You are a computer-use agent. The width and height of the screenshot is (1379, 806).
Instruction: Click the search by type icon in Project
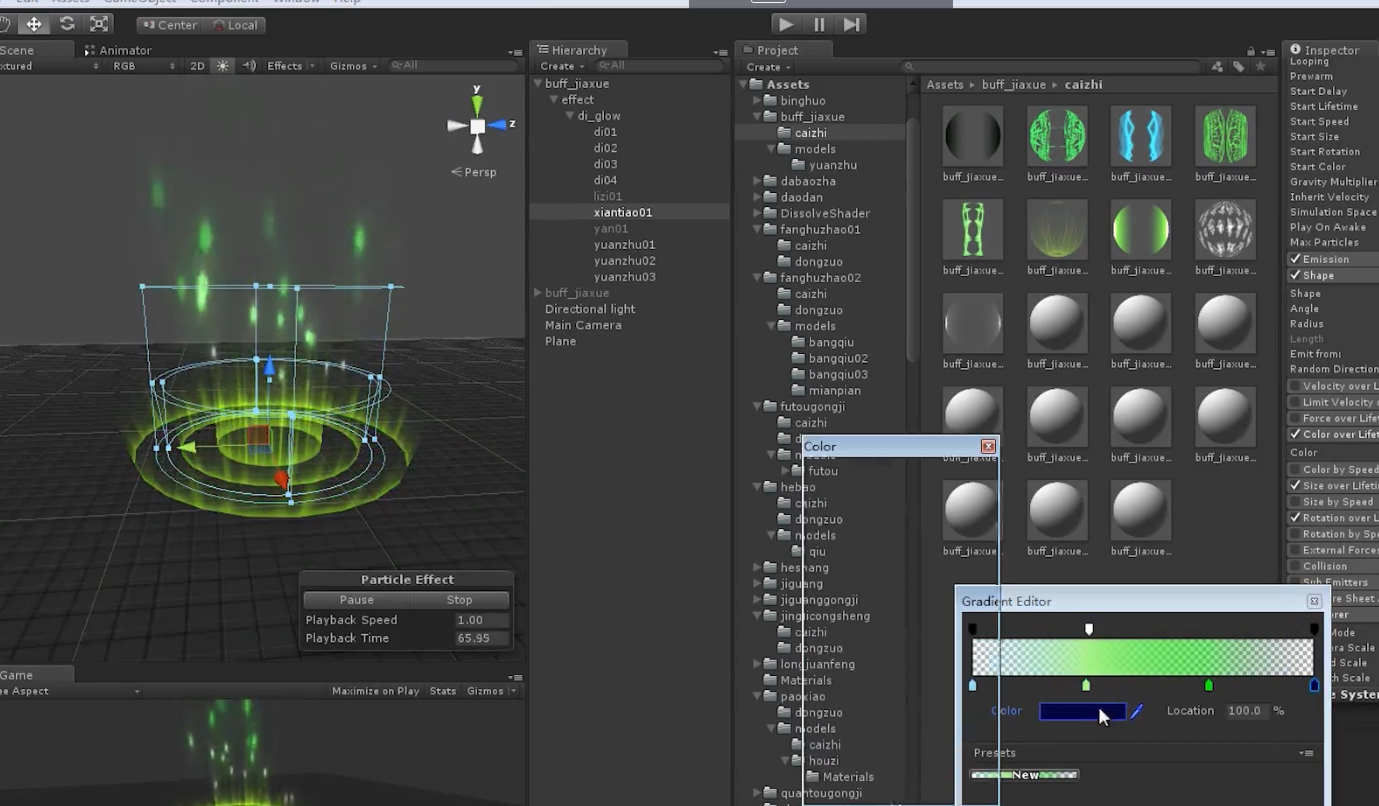click(1217, 67)
